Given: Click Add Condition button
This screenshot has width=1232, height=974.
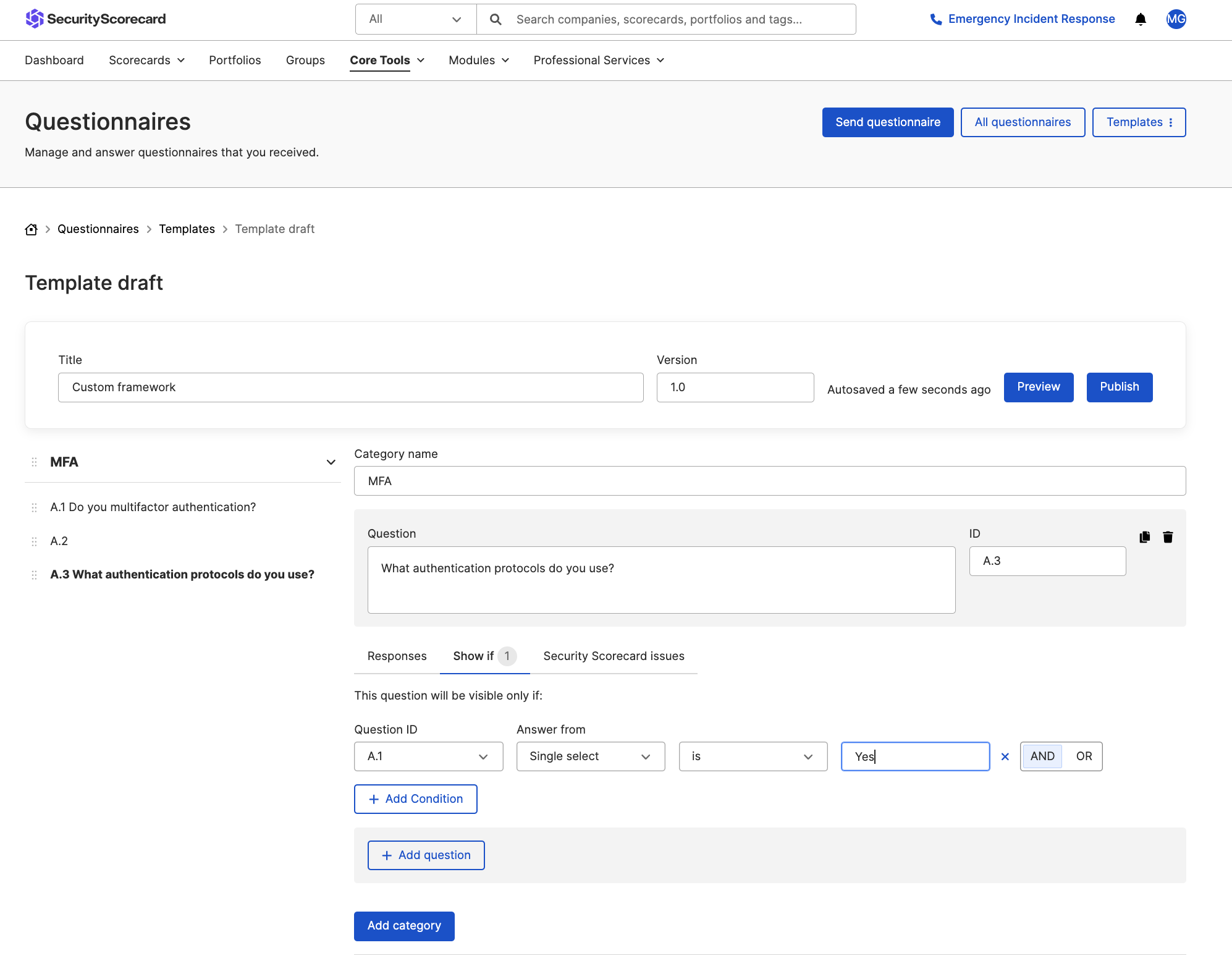Looking at the screenshot, I should tap(415, 799).
